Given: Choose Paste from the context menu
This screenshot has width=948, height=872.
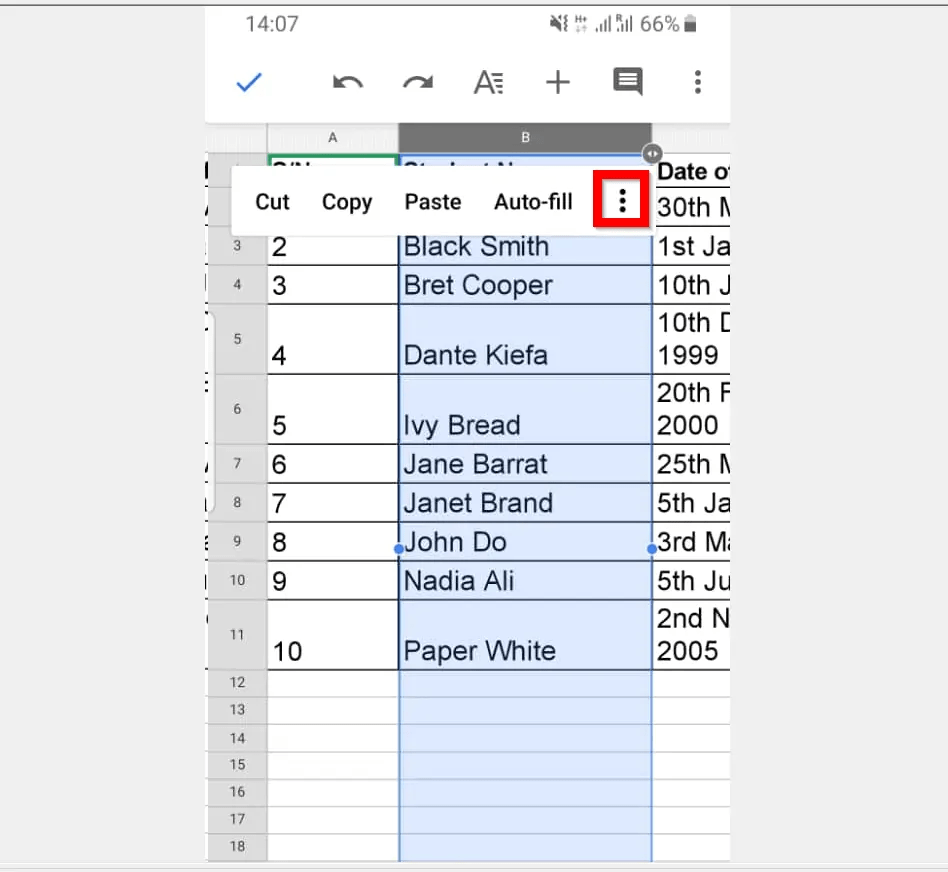Looking at the screenshot, I should (432, 201).
